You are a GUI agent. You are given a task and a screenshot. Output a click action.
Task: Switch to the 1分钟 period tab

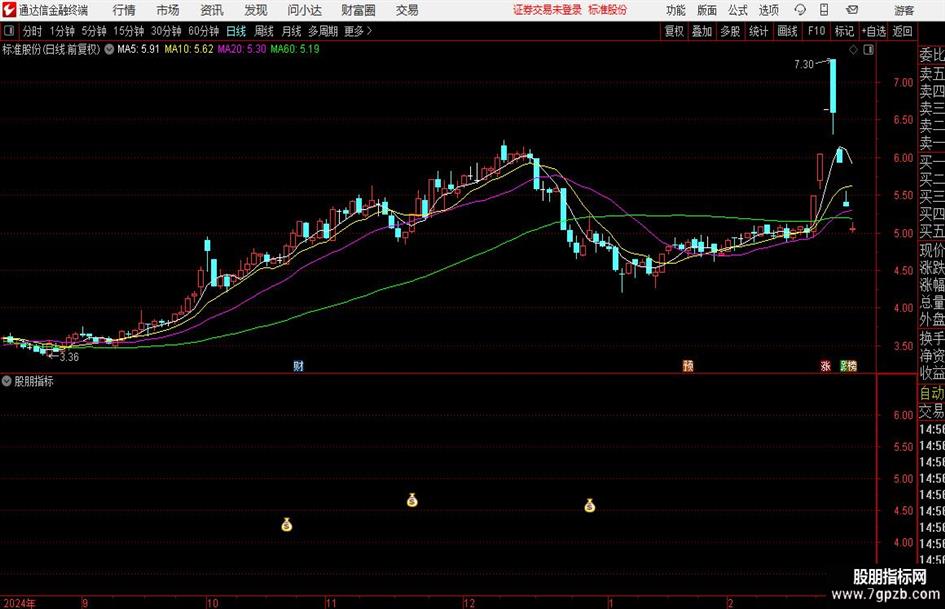click(62, 31)
